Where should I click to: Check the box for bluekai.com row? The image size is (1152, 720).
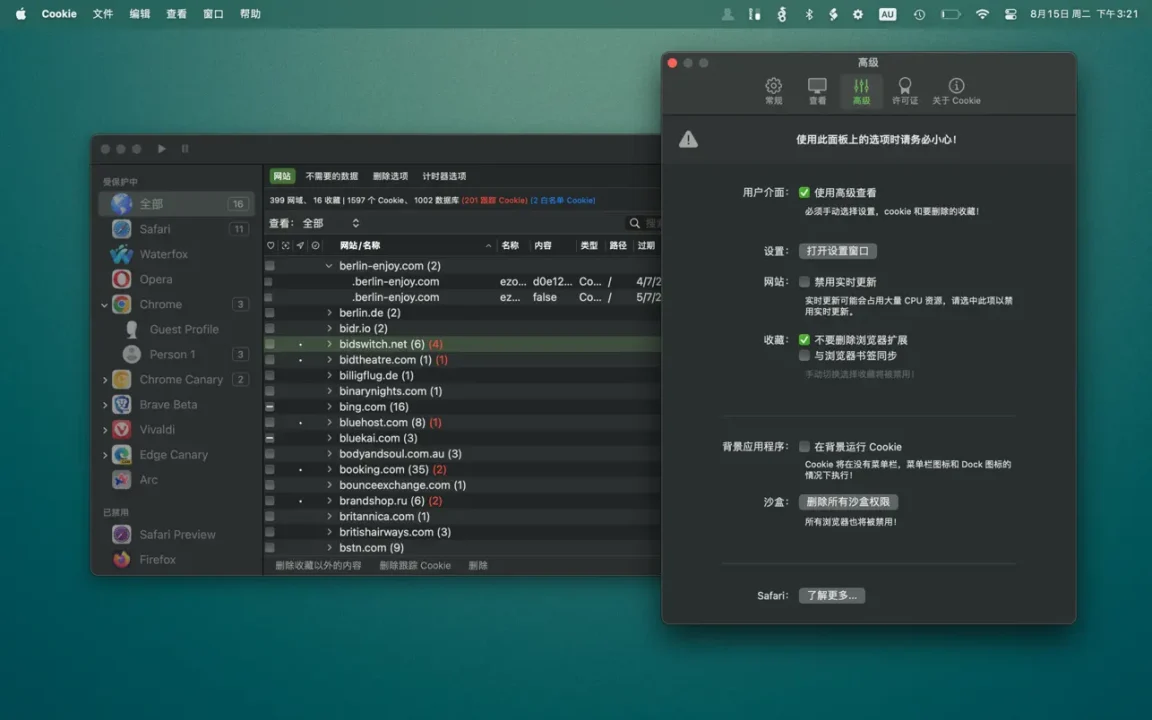(270, 438)
